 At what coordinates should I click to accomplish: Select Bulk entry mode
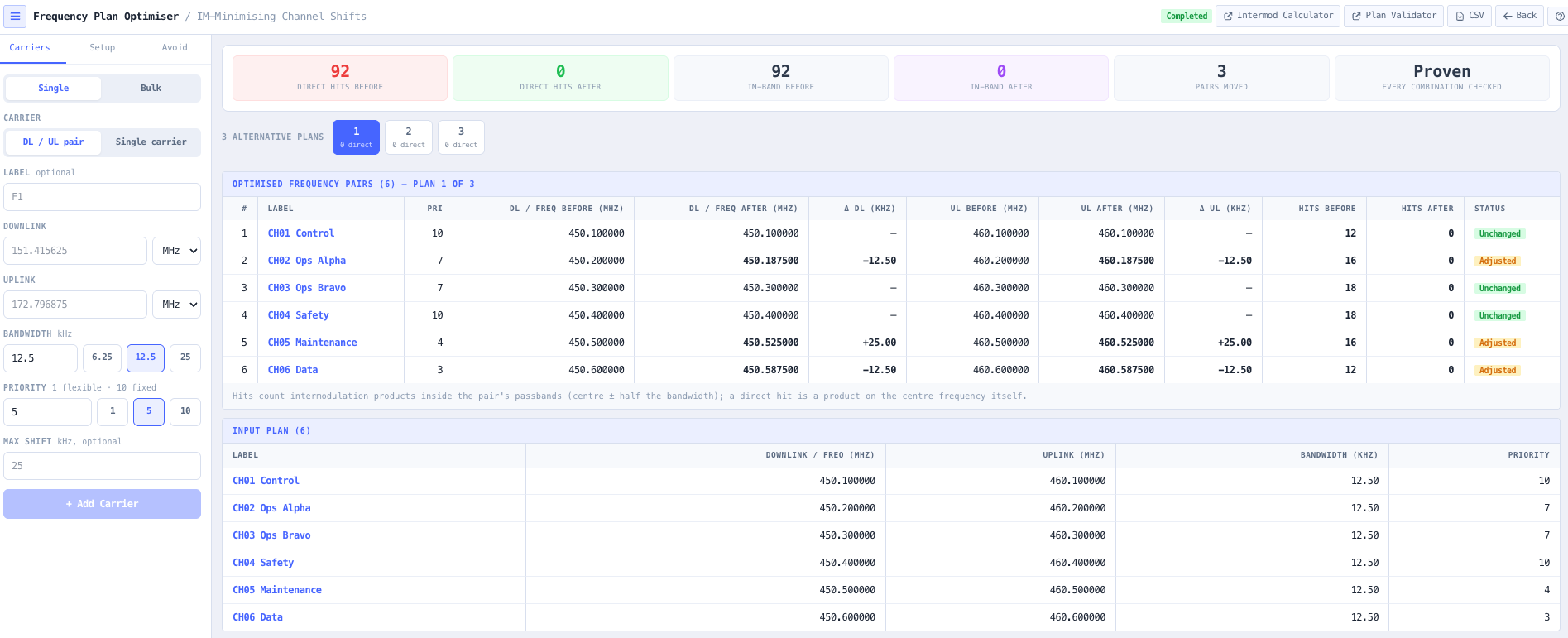[151, 89]
